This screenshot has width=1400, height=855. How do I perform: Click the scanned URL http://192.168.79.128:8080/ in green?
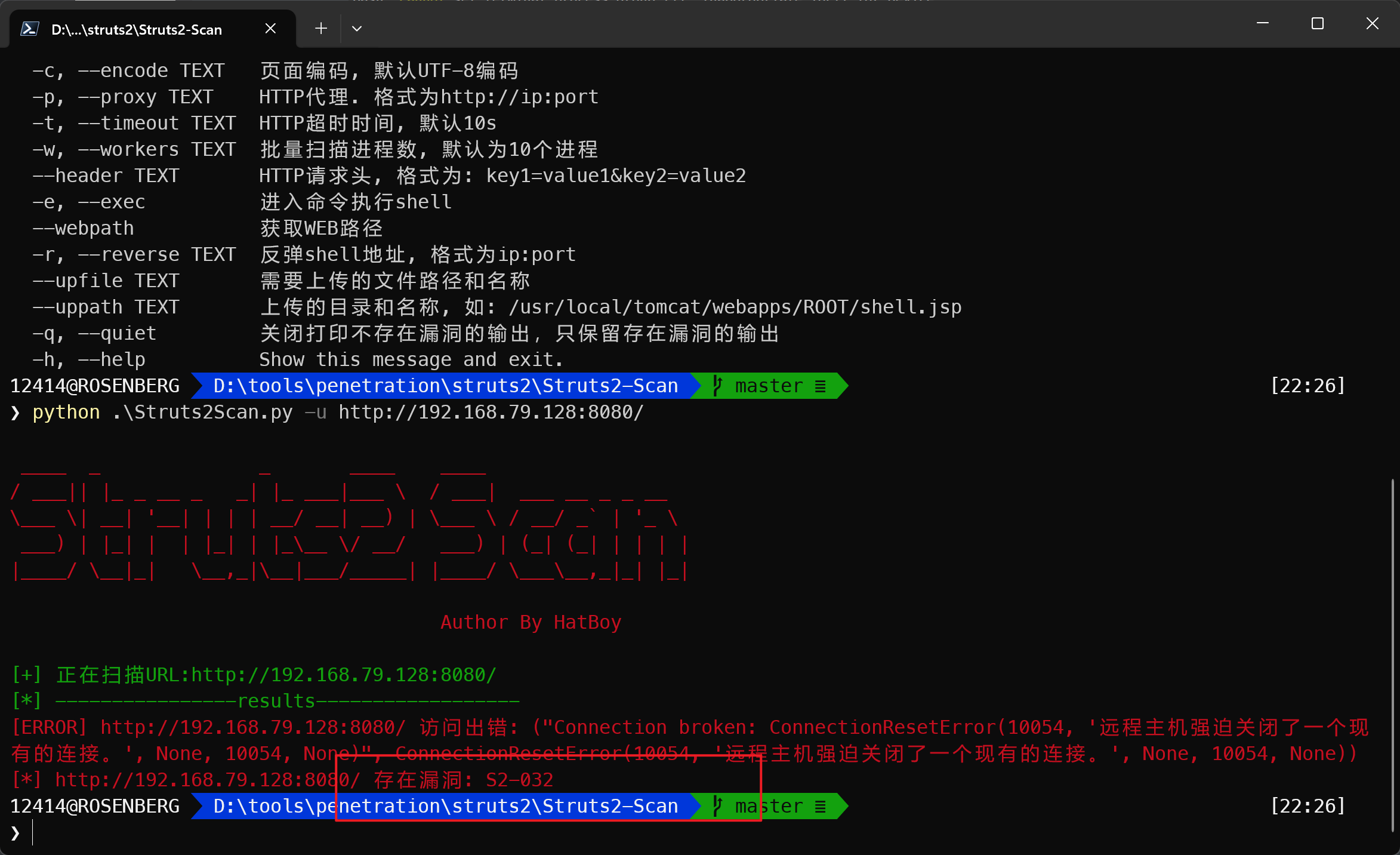[x=344, y=675]
